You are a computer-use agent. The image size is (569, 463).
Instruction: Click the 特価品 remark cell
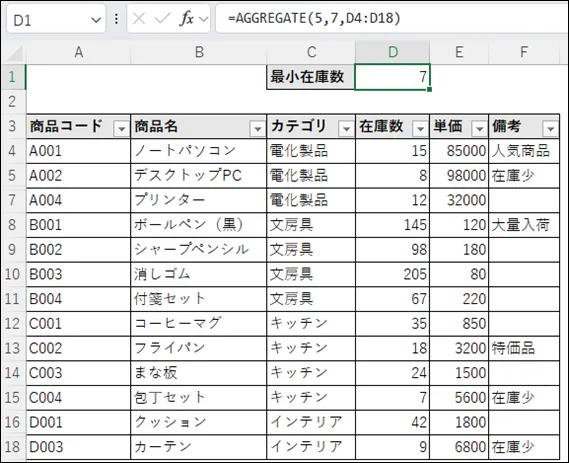coord(524,348)
